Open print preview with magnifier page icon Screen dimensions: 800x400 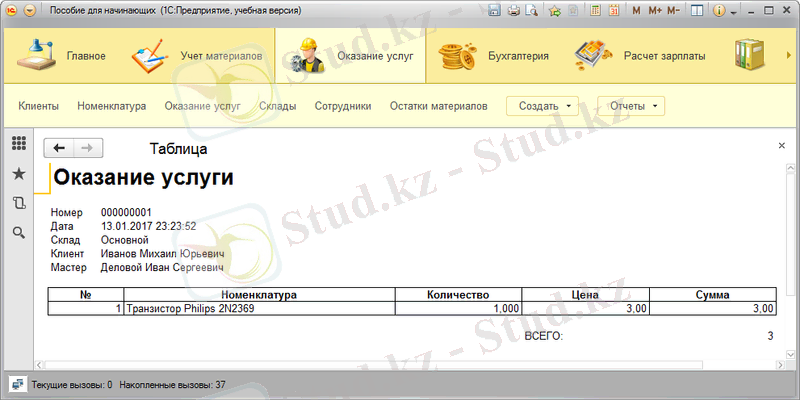(532, 10)
